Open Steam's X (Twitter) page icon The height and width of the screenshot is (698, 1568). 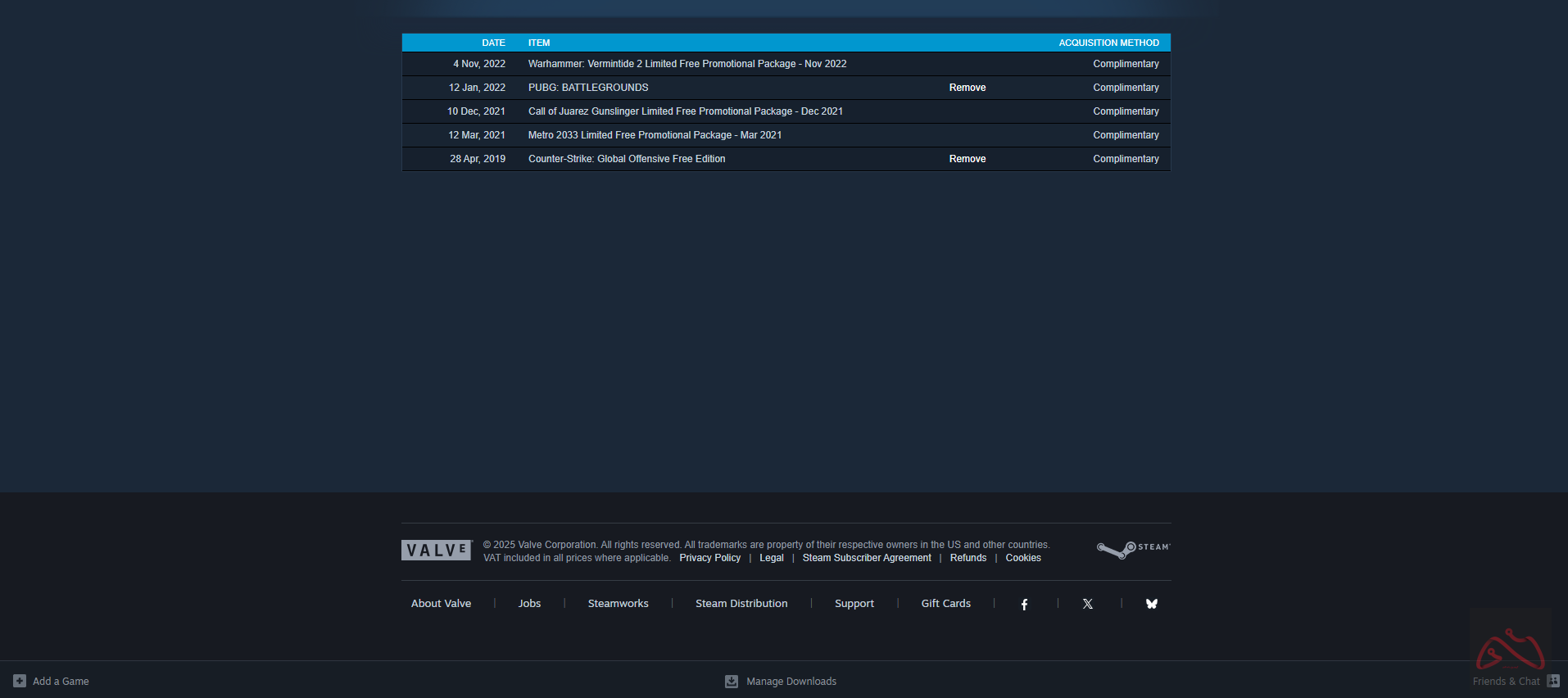tap(1088, 604)
